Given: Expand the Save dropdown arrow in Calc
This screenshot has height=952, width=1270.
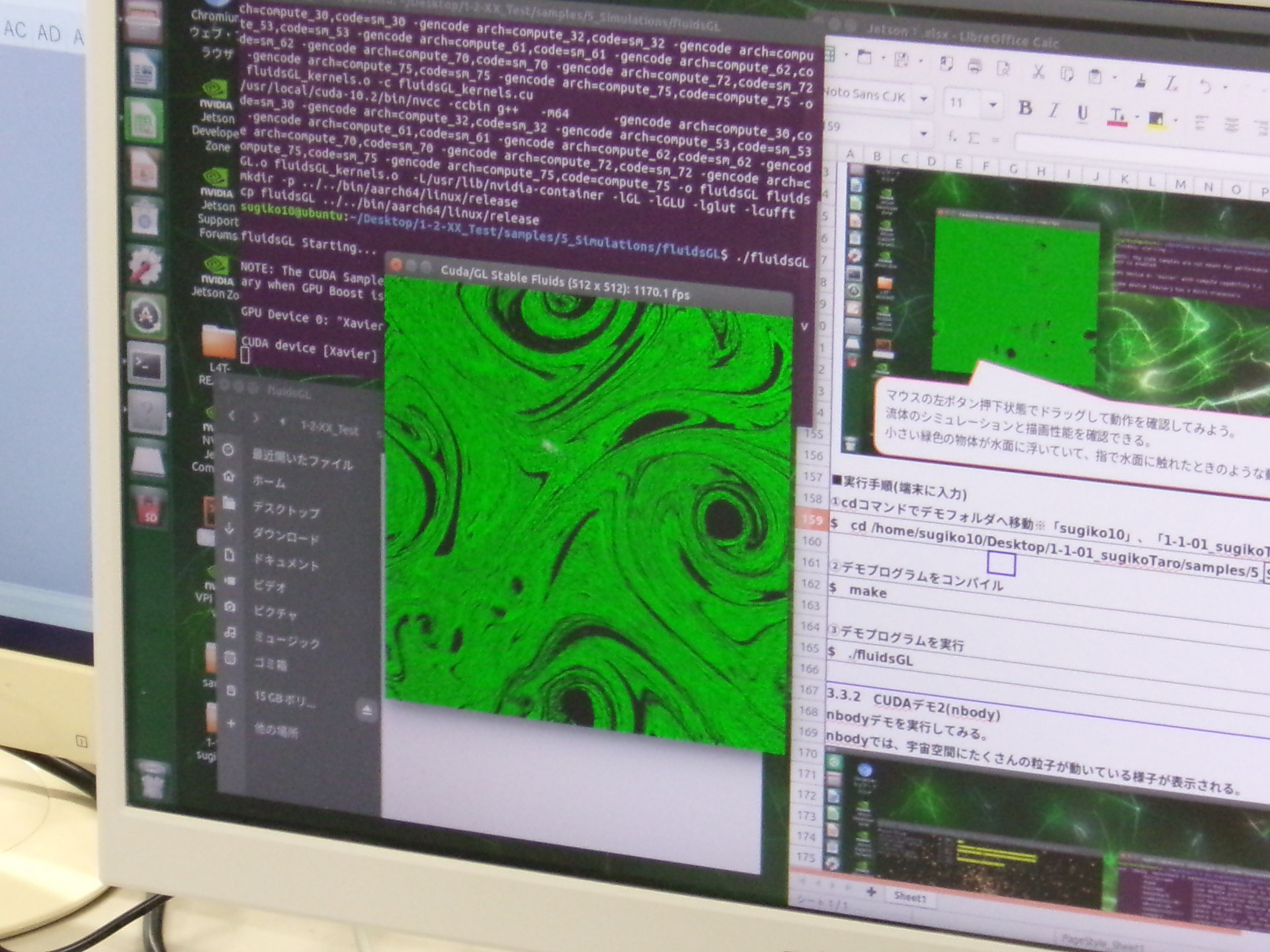Looking at the screenshot, I should click(x=921, y=61).
